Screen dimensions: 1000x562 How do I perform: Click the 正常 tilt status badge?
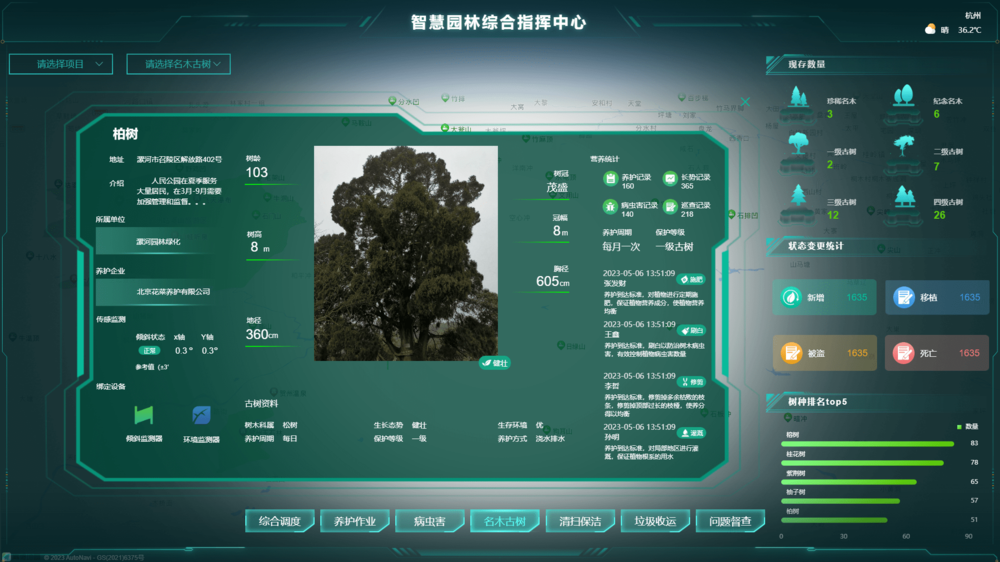[149, 351]
